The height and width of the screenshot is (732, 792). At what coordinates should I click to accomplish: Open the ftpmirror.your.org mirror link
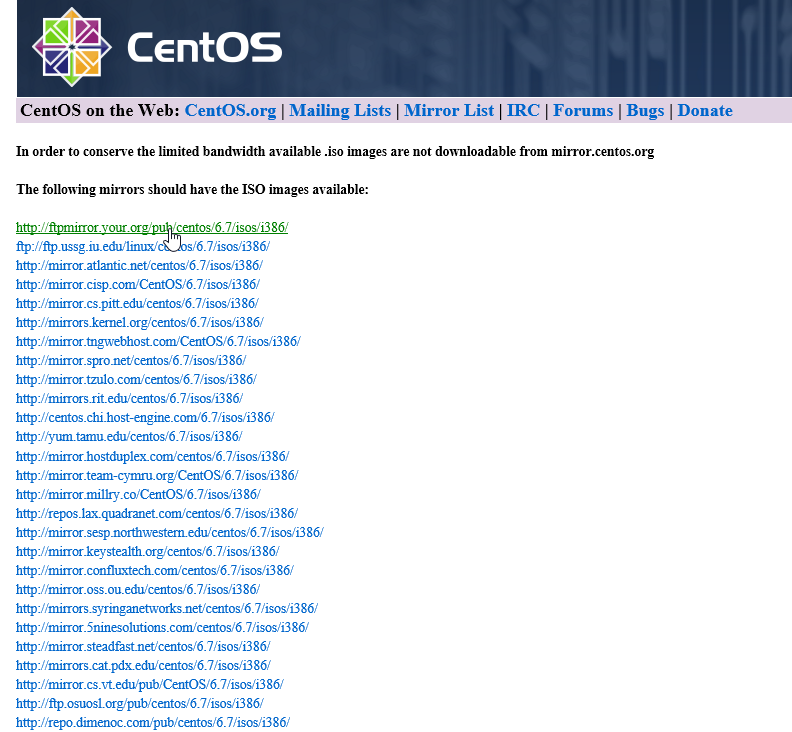tap(152, 227)
